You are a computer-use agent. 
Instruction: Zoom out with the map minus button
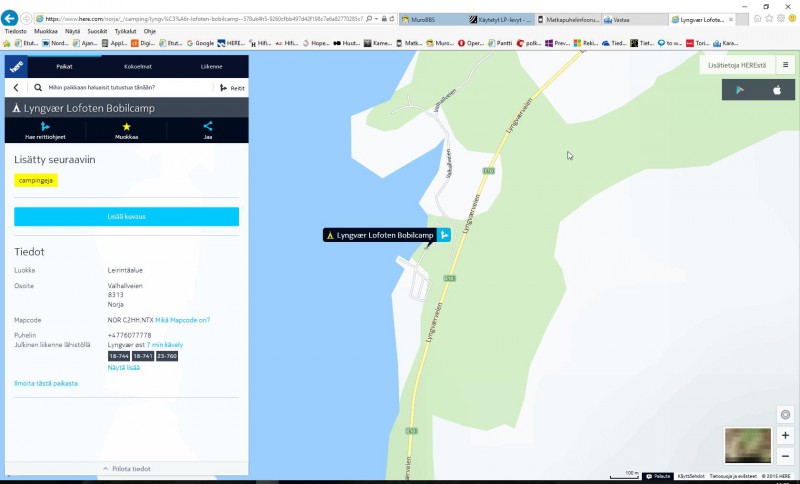click(785, 456)
